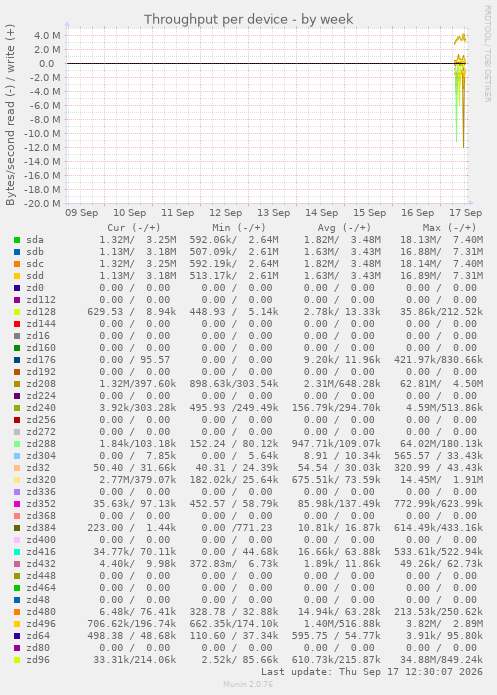
Task: Click the '17 Sep' x-axis label
Action: [466, 213]
